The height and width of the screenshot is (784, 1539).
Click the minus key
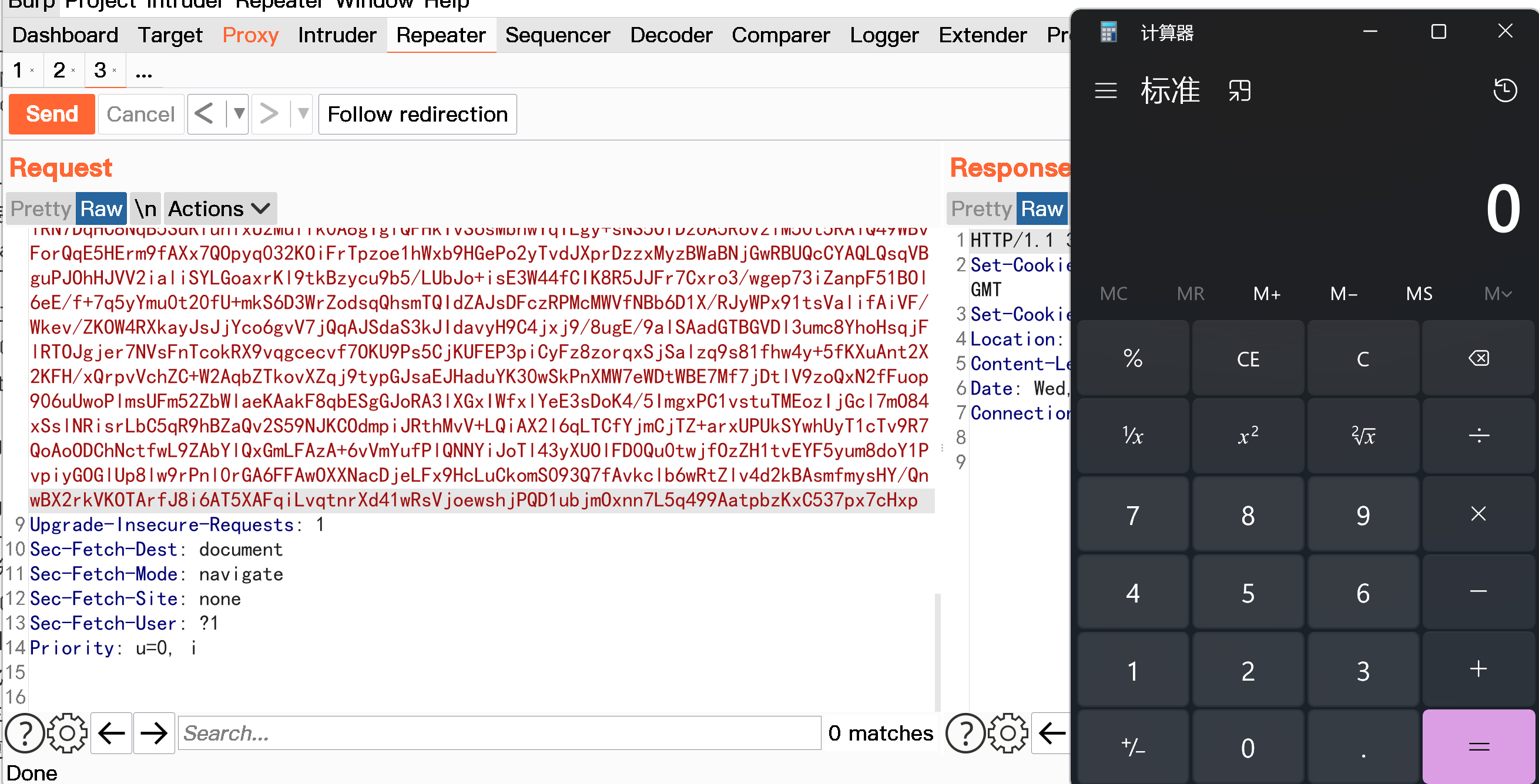tap(1478, 592)
